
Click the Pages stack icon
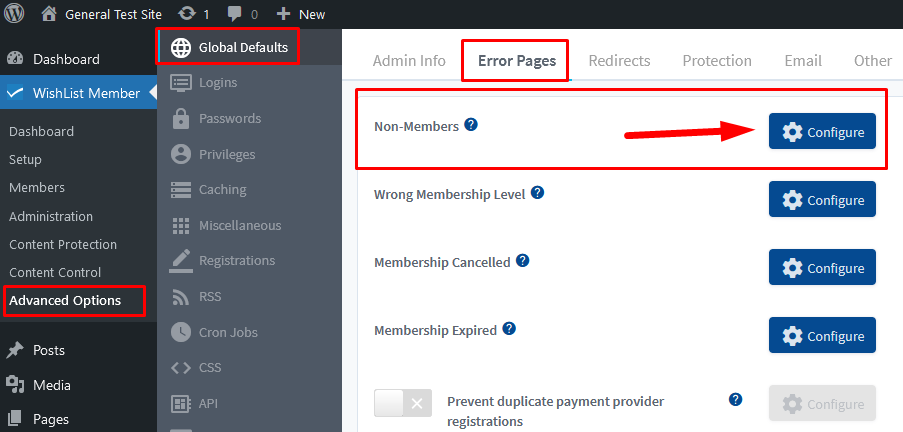pos(16,419)
